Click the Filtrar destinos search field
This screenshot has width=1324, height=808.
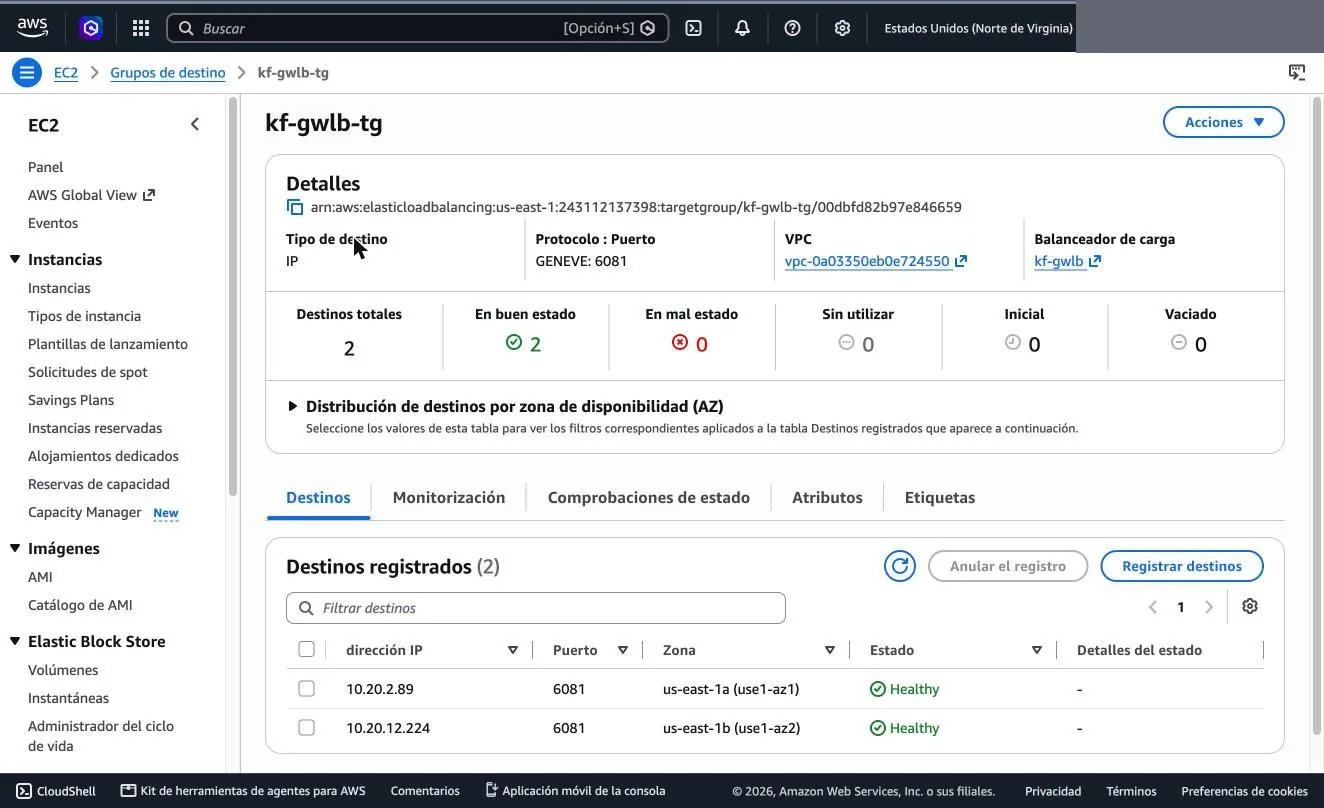pyautogui.click(x=536, y=608)
